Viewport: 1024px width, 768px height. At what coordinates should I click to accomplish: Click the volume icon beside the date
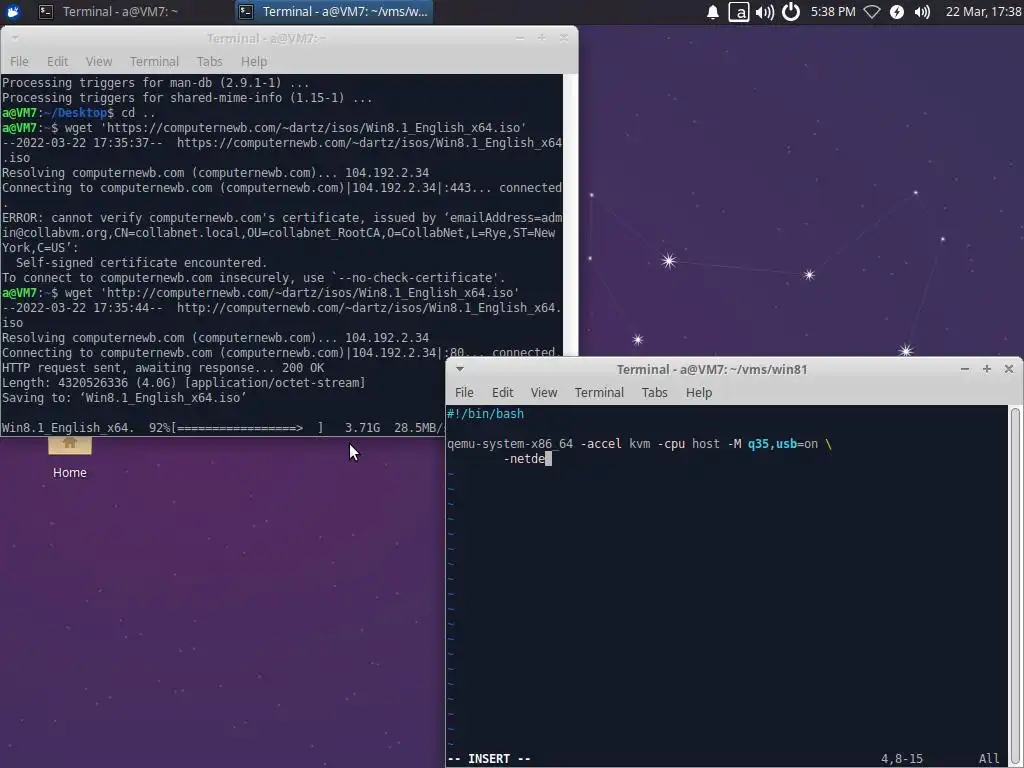click(x=922, y=12)
